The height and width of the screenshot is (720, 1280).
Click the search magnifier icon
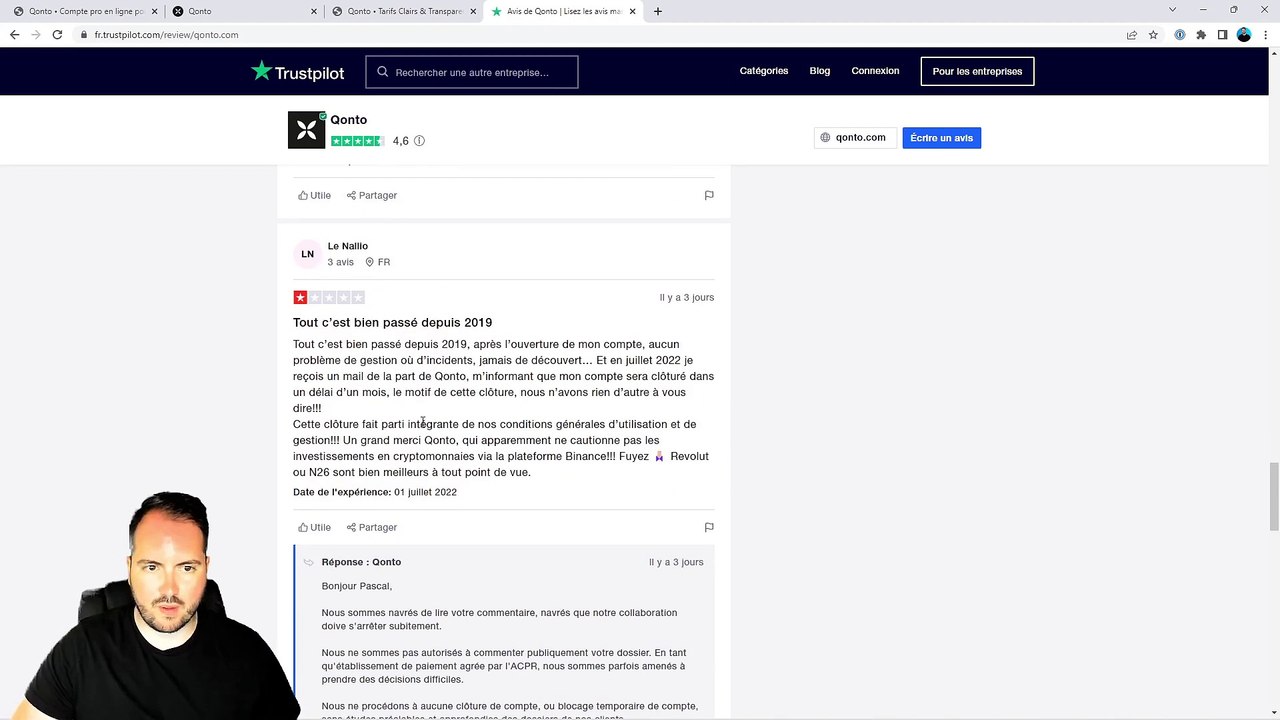tap(382, 72)
